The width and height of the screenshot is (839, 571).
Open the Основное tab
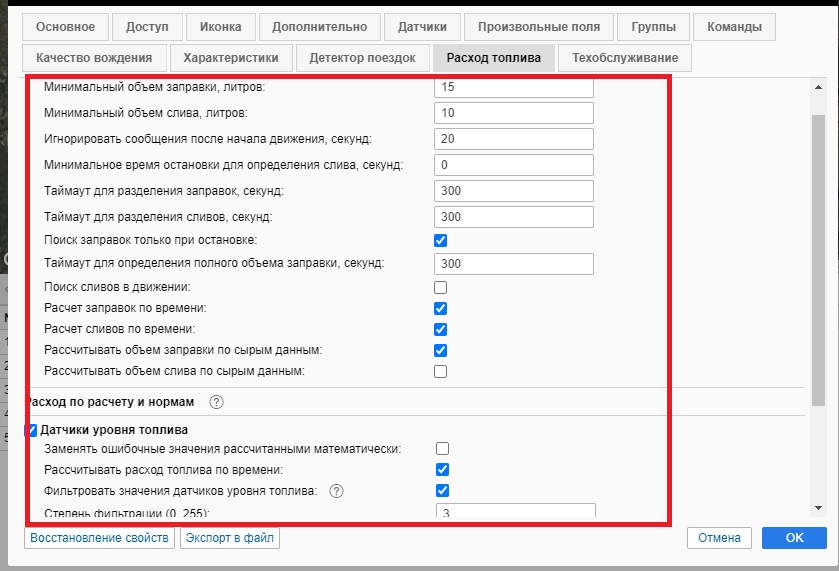pyautogui.click(x=64, y=27)
